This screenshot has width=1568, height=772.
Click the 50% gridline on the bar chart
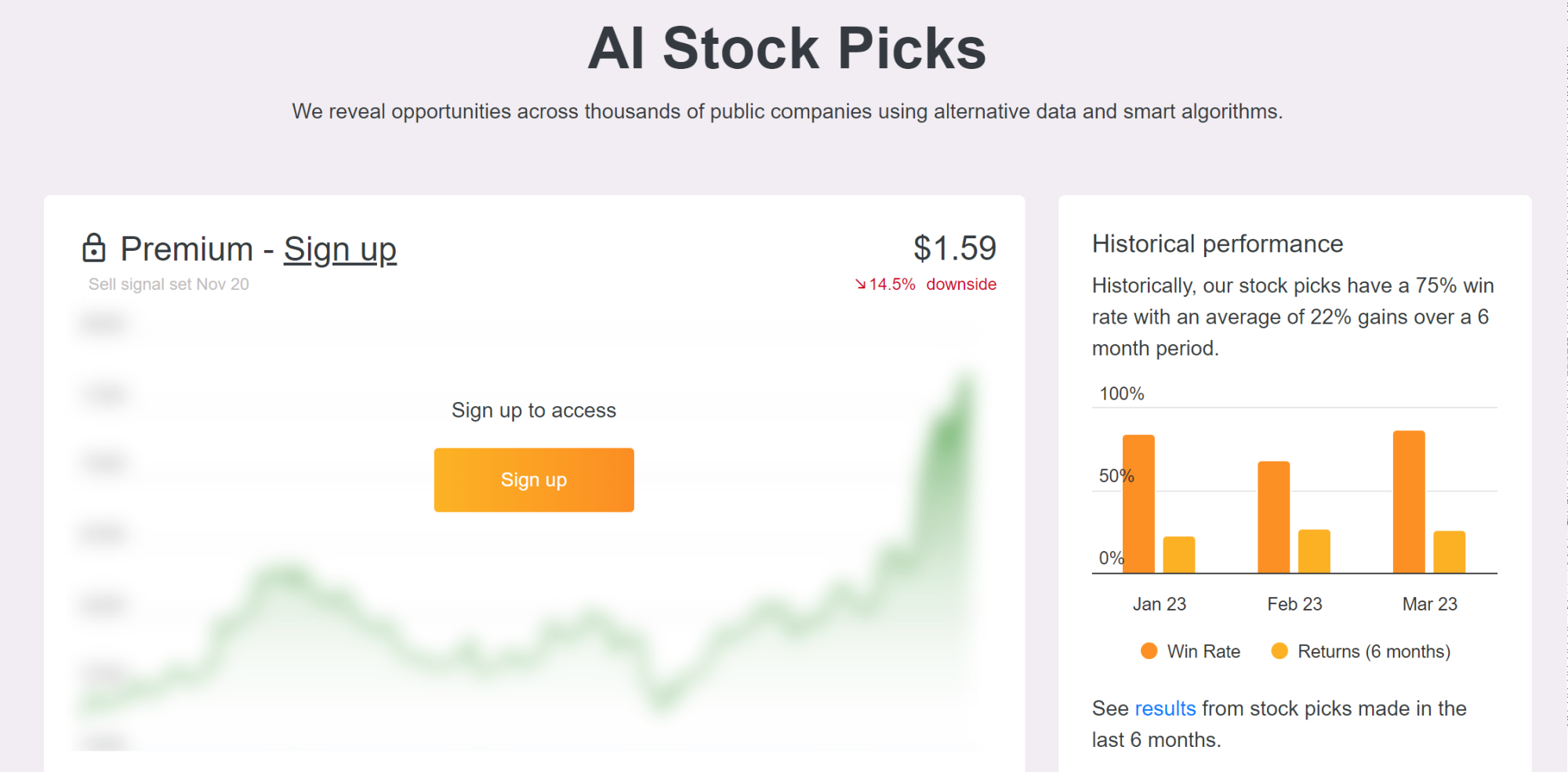pos(1294,492)
